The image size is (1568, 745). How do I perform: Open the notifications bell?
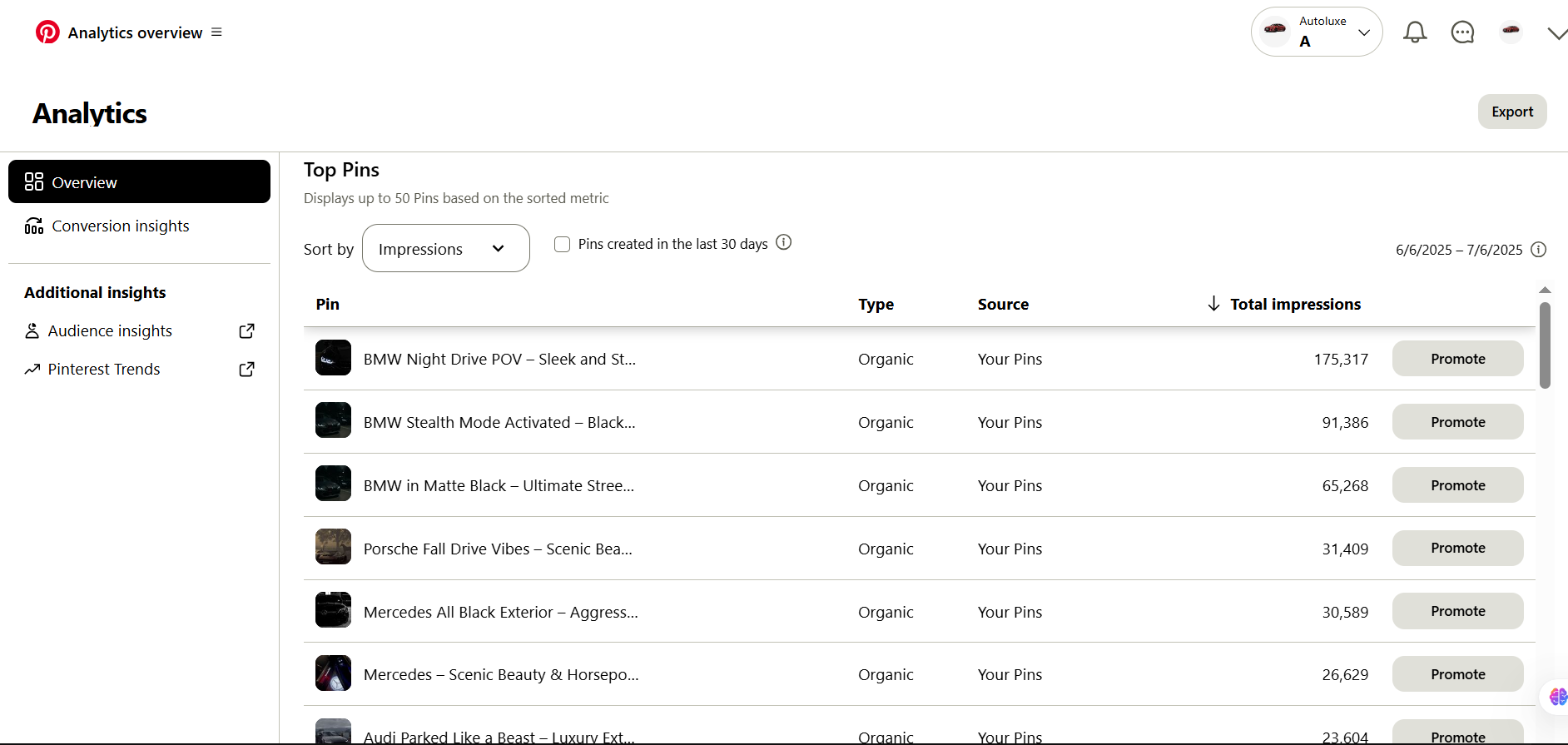pyautogui.click(x=1415, y=32)
